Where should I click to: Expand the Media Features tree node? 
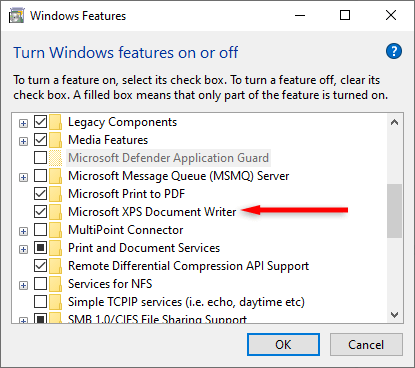(23, 142)
